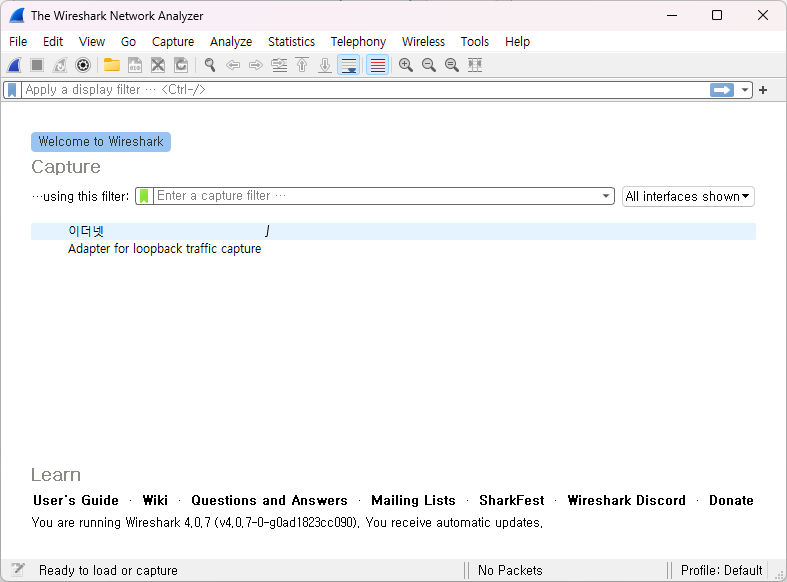787x582 pixels.
Task: Click the Restart current capture icon
Action: 60,65
